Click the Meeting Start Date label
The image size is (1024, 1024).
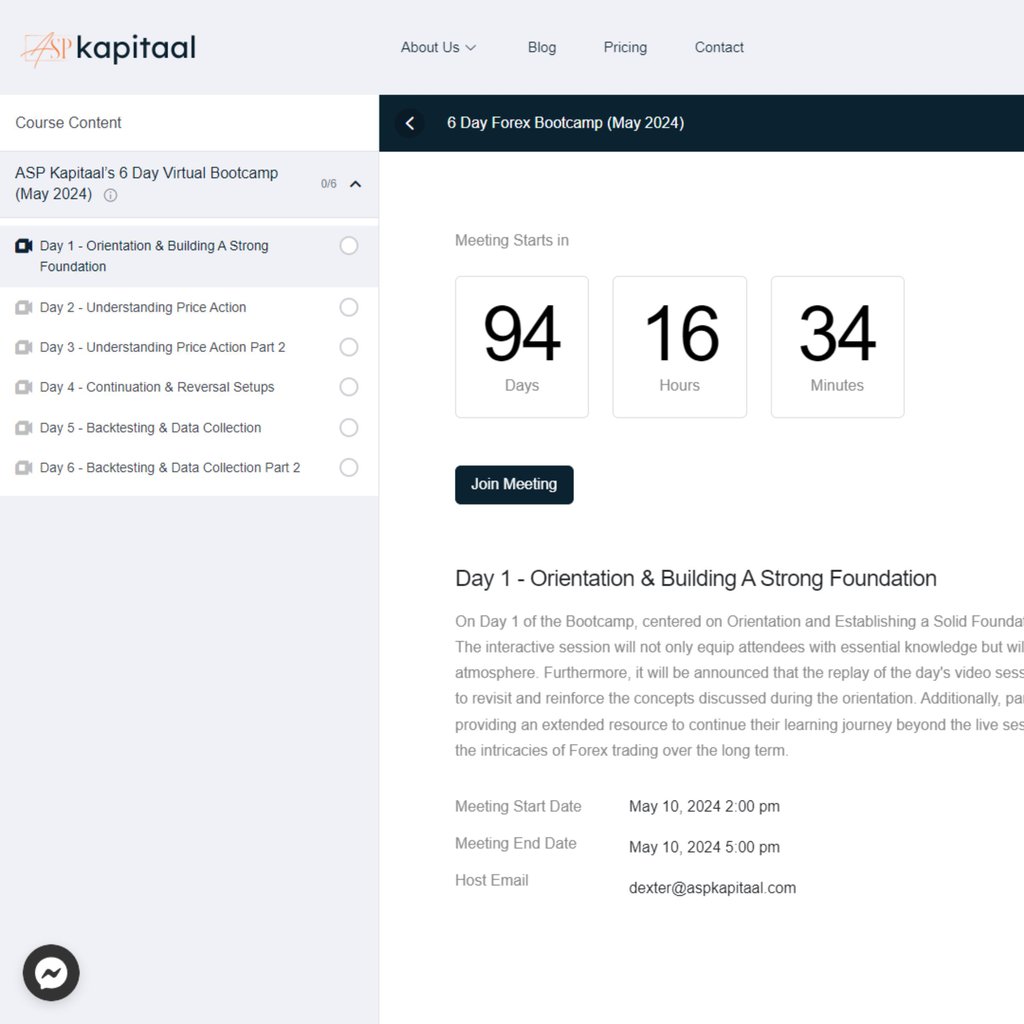[x=518, y=807]
